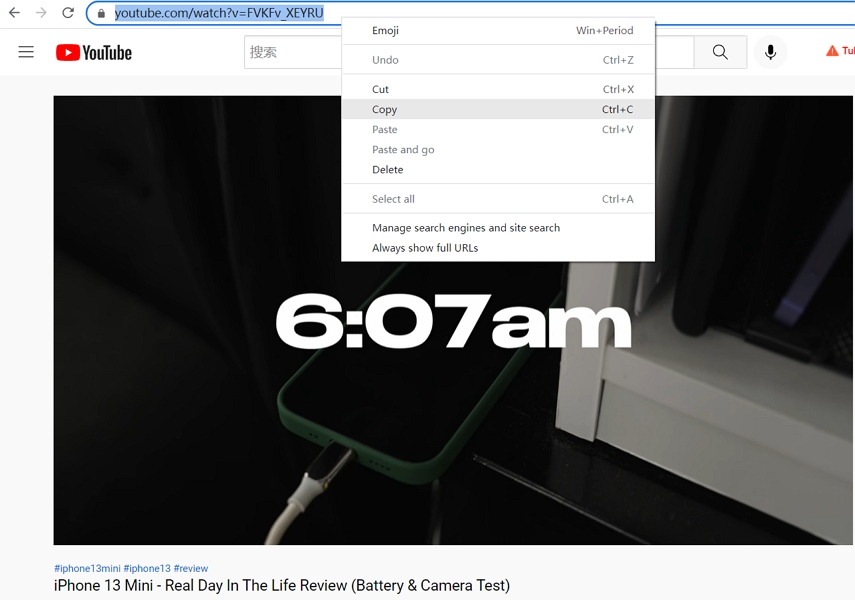Viewport: 855px width, 600px height.
Task: Click the highlighted URL in address bar
Action: (x=219, y=13)
